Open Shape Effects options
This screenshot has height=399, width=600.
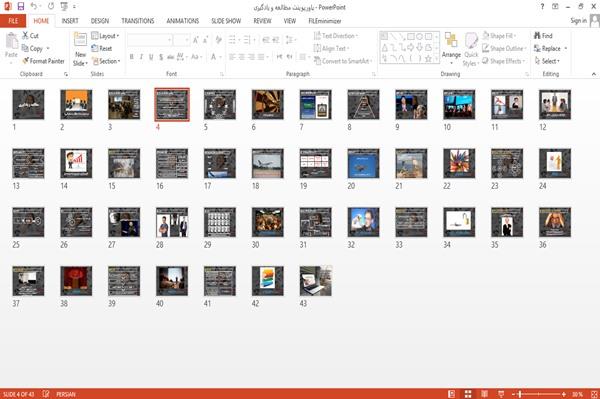(504, 61)
